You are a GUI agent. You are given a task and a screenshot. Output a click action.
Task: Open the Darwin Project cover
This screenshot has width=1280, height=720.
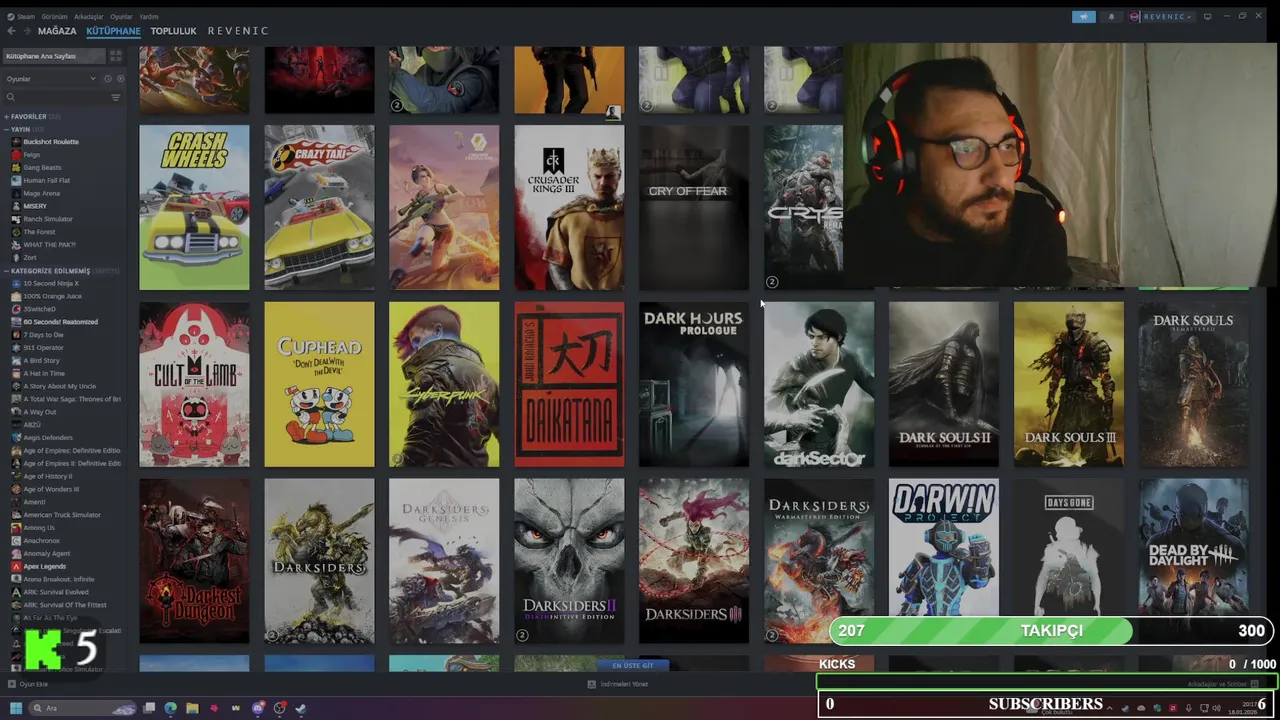pos(943,548)
